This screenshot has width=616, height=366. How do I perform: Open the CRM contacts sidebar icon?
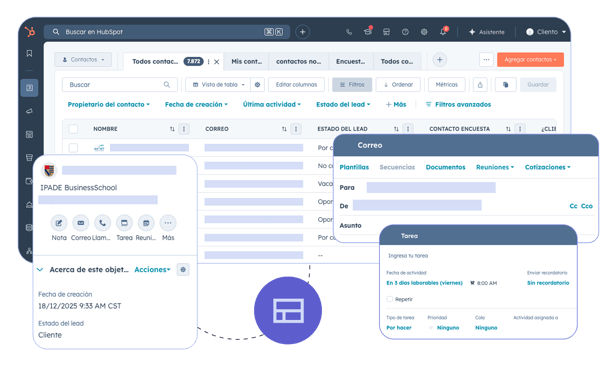(x=29, y=88)
